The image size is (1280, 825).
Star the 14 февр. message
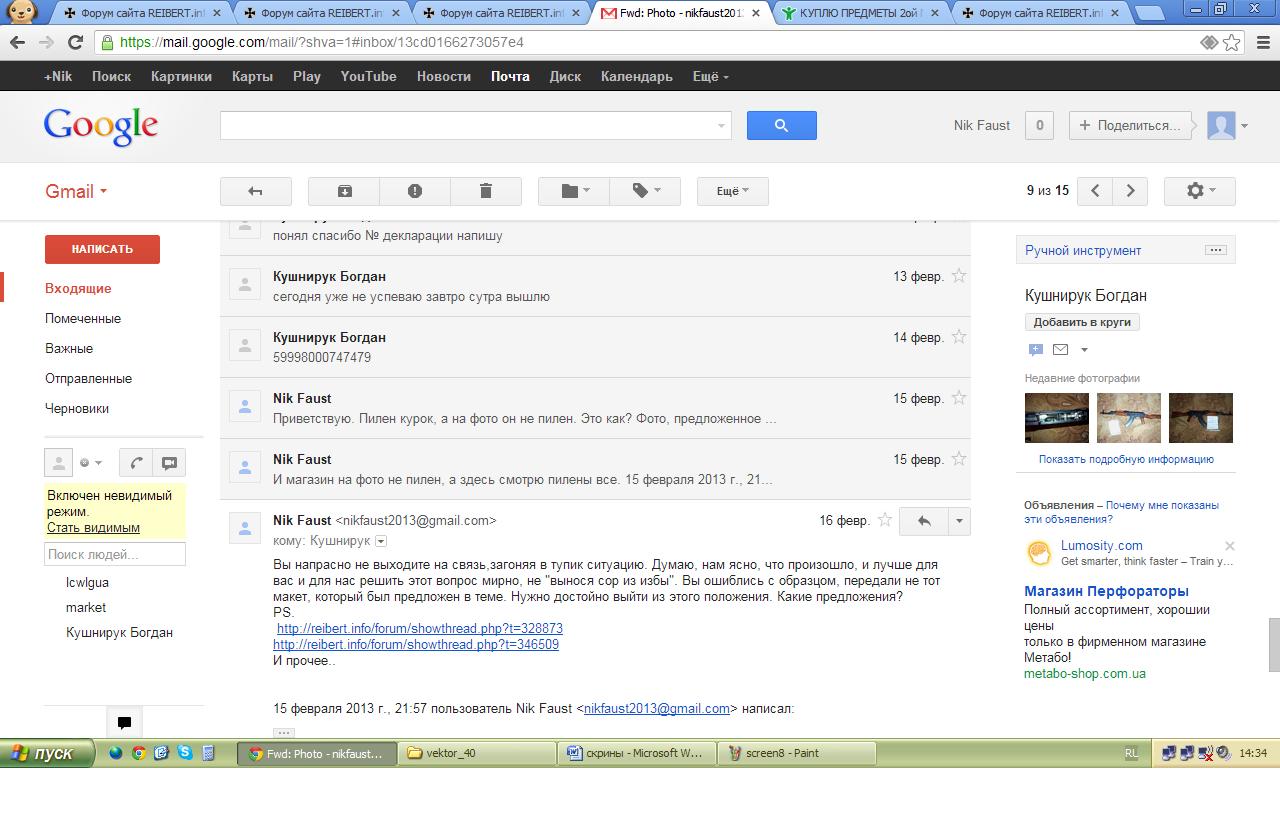click(959, 337)
